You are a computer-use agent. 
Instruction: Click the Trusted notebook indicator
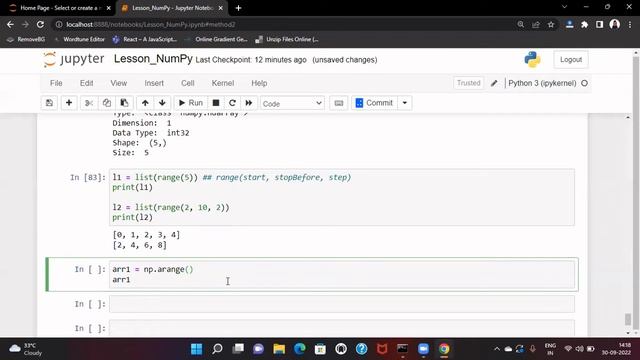(469, 83)
